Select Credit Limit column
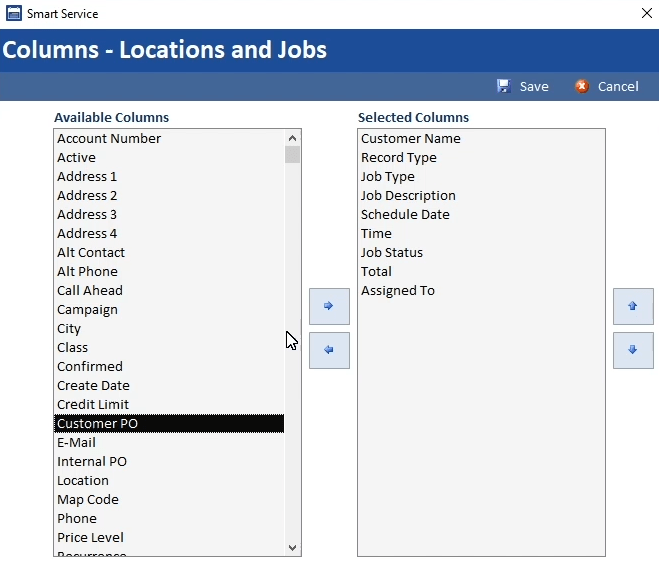Image resolution: width=659 pixels, height=586 pixels. pos(169,404)
